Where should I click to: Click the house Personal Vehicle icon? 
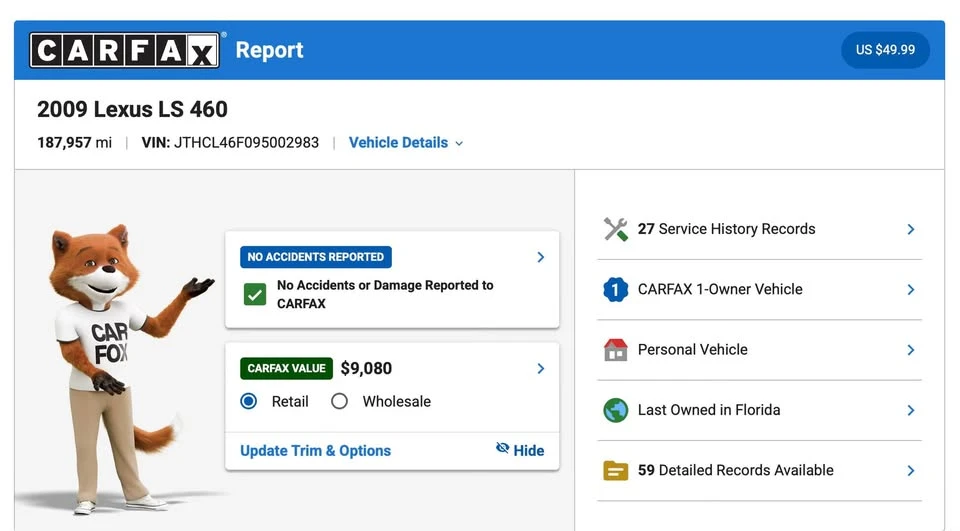pos(615,350)
